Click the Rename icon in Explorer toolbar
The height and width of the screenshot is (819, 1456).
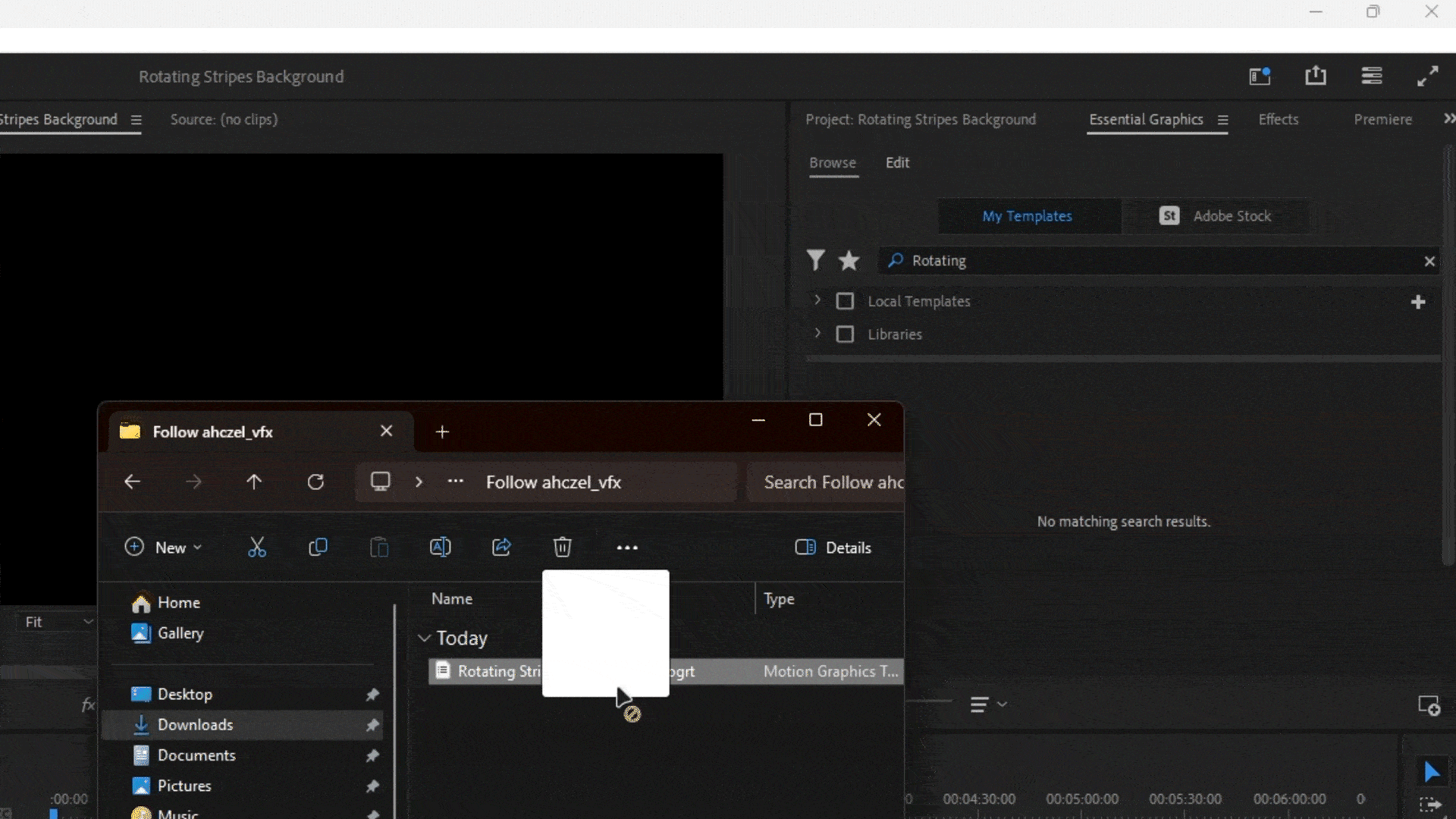click(x=440, y=547)
